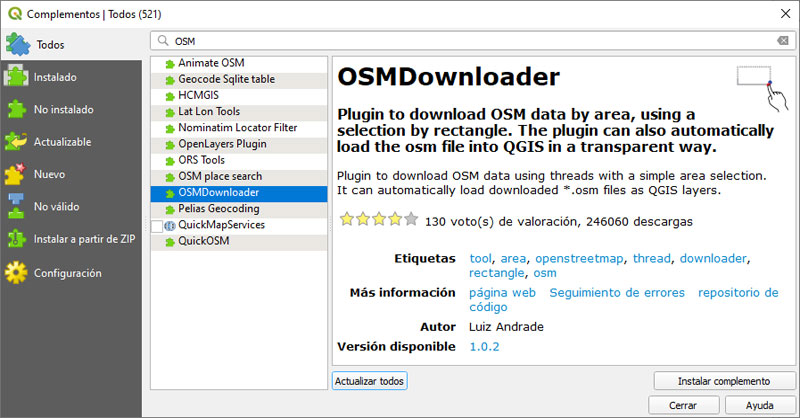This screenshot has width=800, height=418.
Task: Select Lat Lon Tools row
Action: click(x=239, y=112)
